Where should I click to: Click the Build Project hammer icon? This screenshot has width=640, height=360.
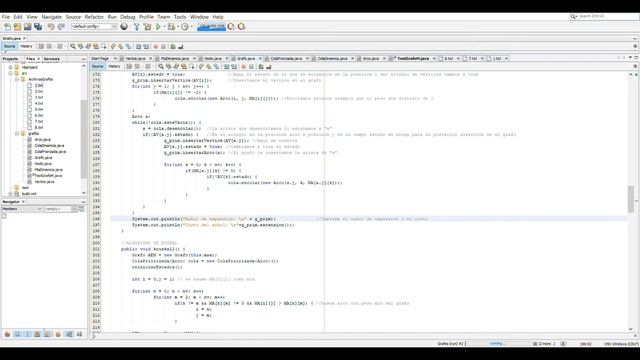click(x=137, y=27)
